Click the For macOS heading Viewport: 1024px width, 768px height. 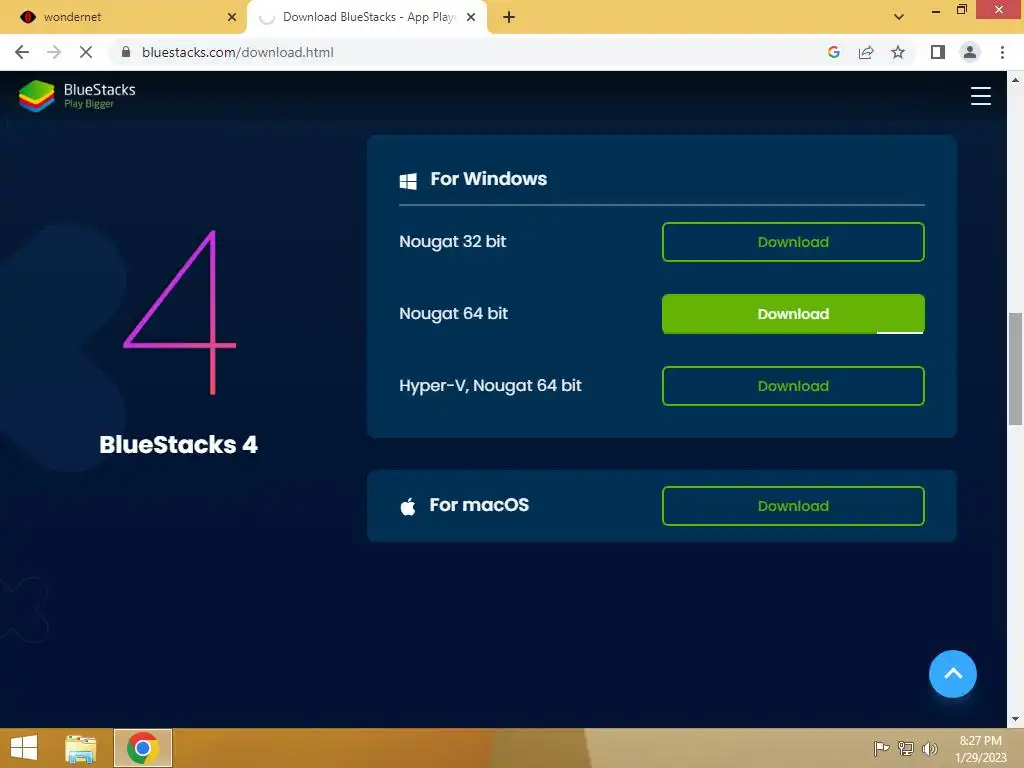479,505
